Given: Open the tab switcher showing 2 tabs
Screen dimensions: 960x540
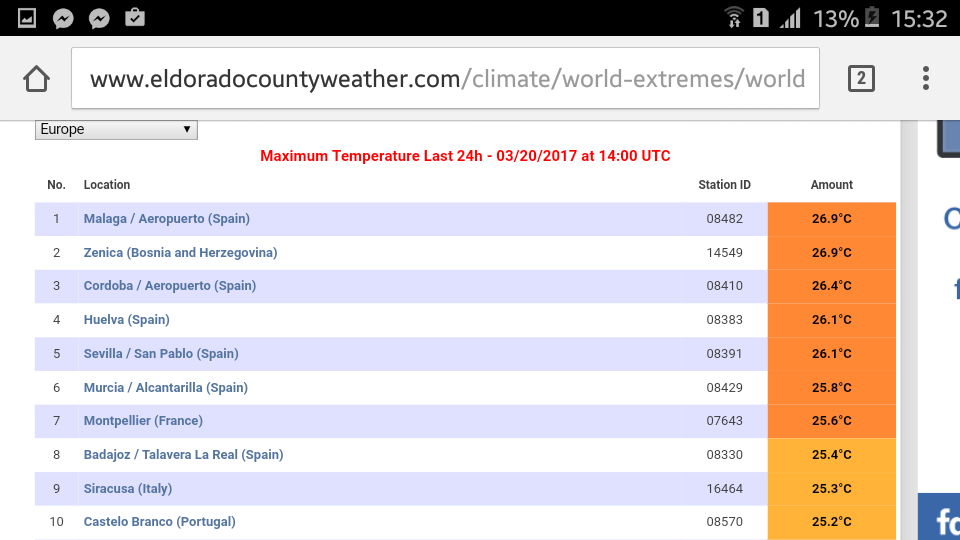Looking at the screenshot, I should click(x=861, y=78).
